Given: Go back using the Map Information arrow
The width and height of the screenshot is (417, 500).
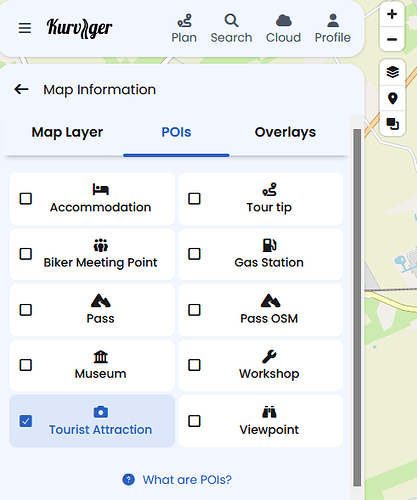Looking at the screenshot, I should (21, 89).
